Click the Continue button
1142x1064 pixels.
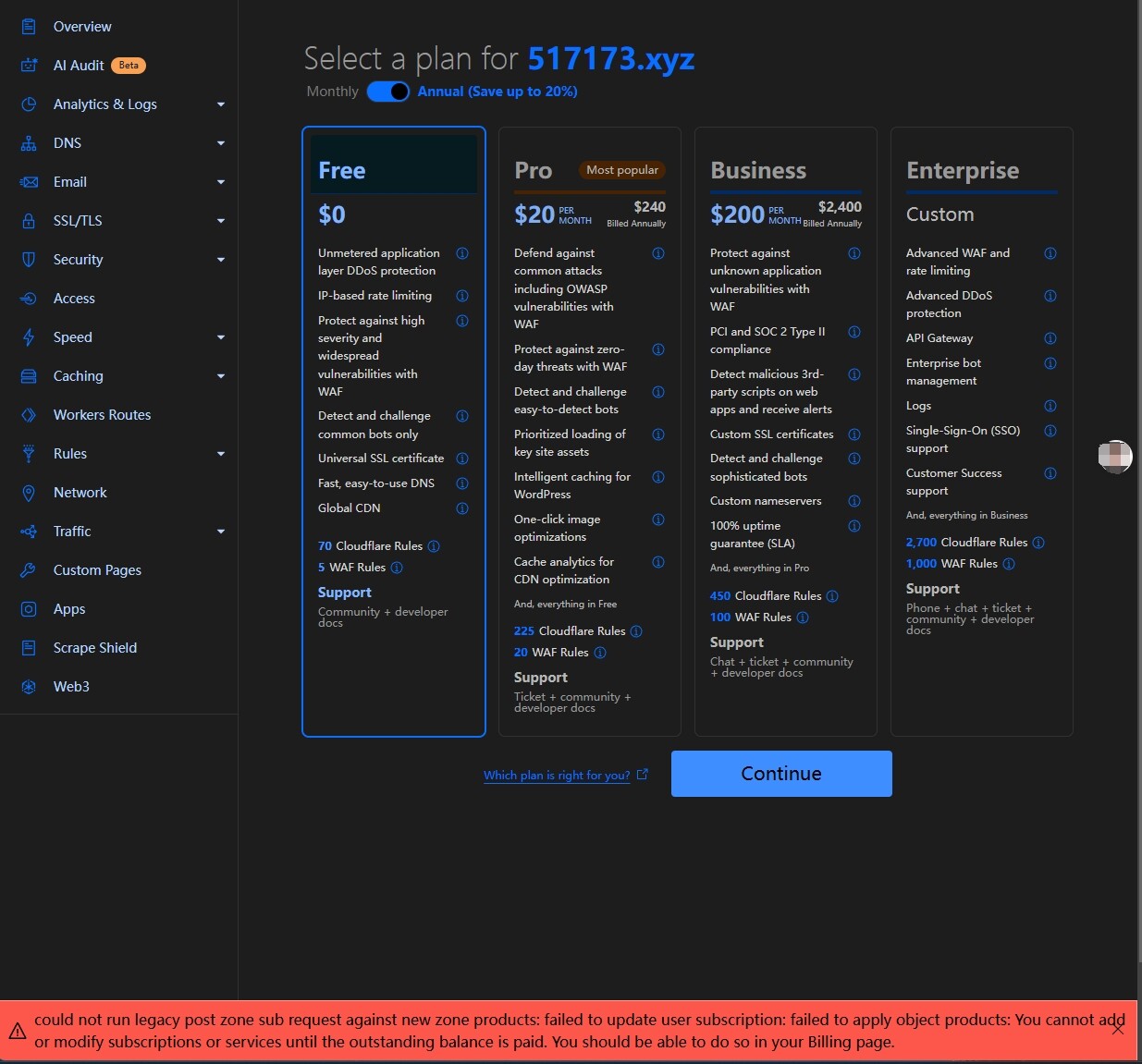[x=781, y=774]
